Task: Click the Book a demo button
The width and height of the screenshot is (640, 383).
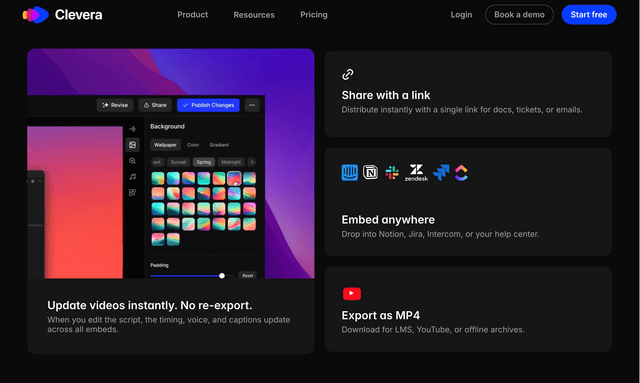Action: pyautogui.click(x=519, y=15)
